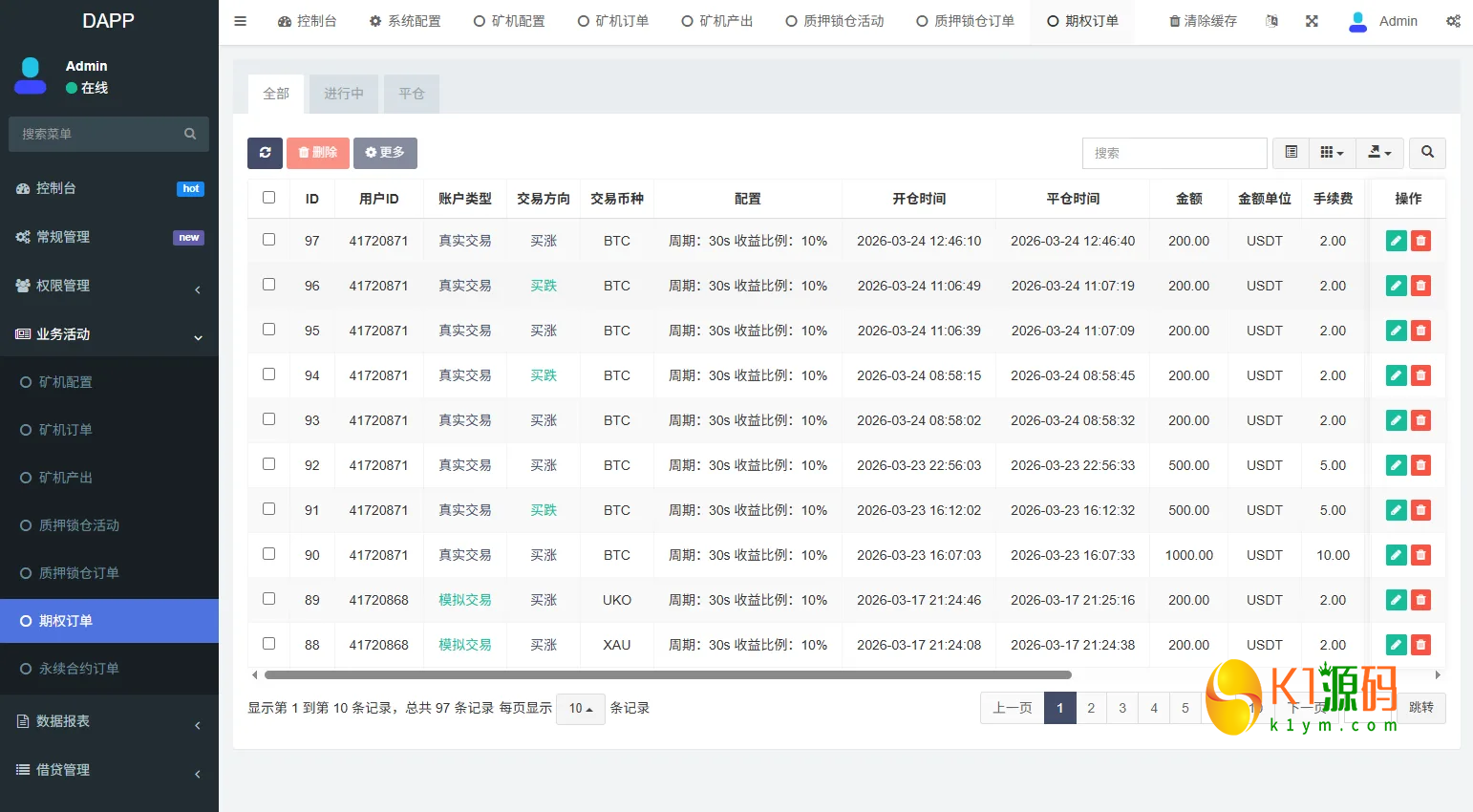Expand 权限管理 sidebar menu
Image resolution: width=1473 pixels, height=812 pixels.
[109, 286]
